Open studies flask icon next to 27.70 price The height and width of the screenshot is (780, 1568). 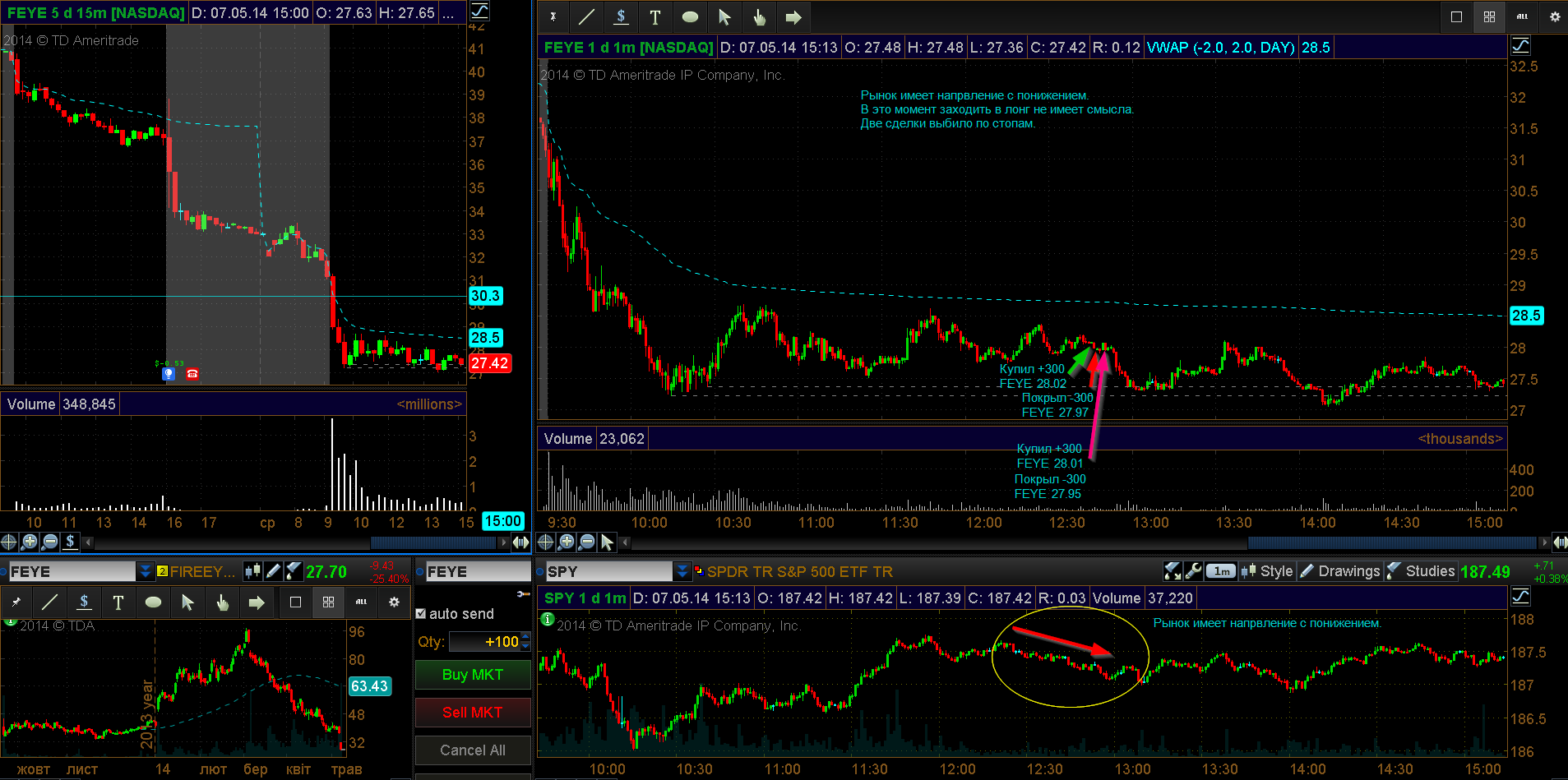tap(294, 570)
